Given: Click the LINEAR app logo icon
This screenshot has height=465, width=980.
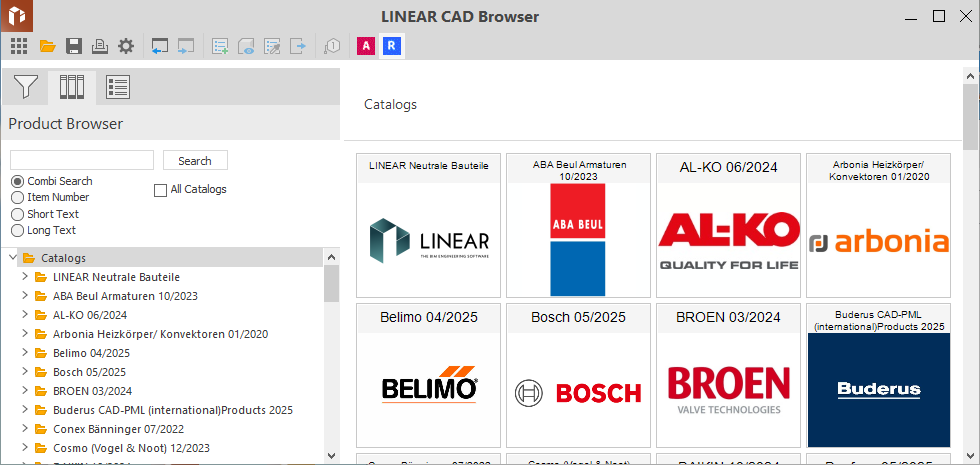Looking at the screenshot, I should (16, 16).
